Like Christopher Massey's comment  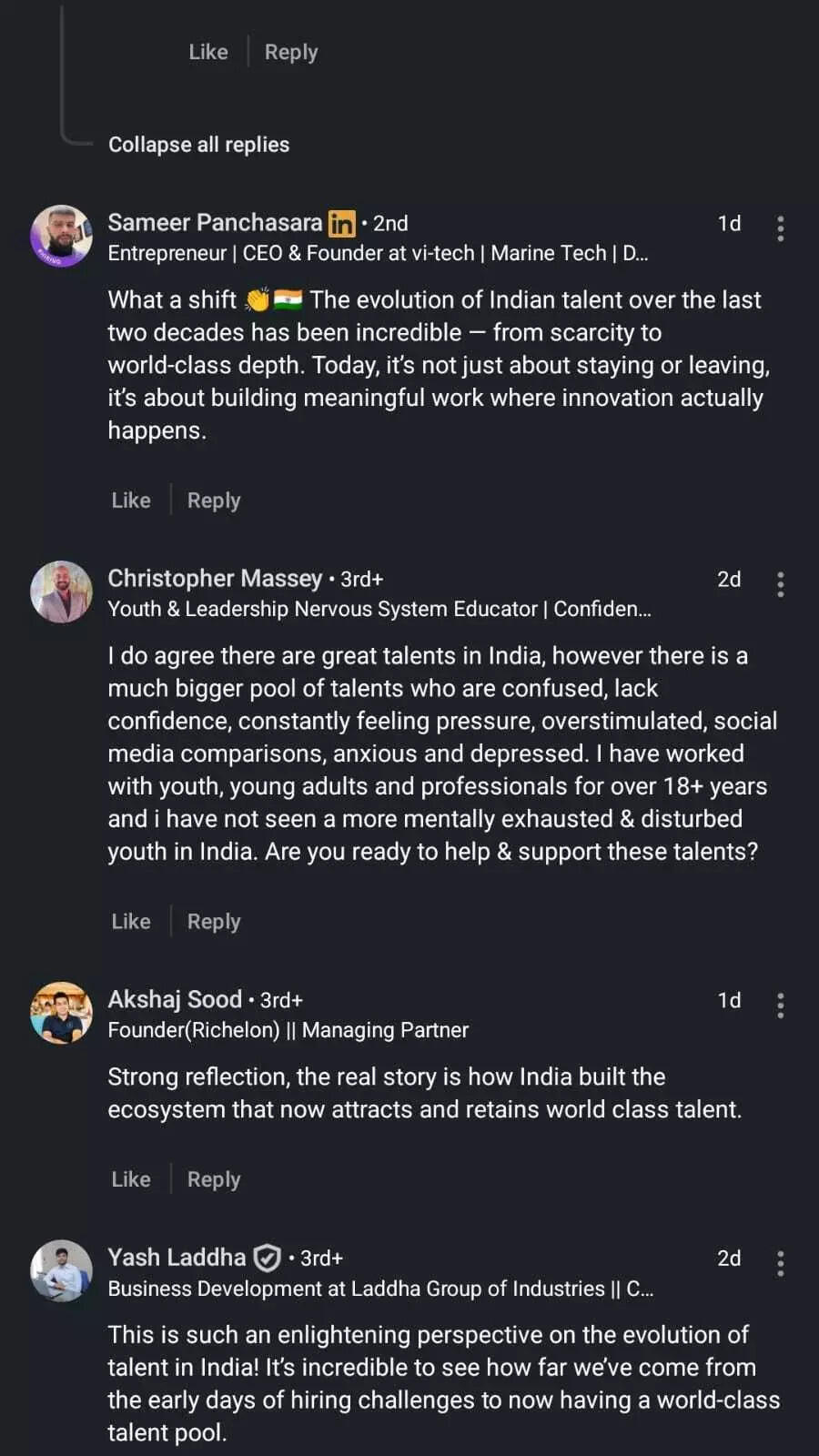(x=131, y=921)
